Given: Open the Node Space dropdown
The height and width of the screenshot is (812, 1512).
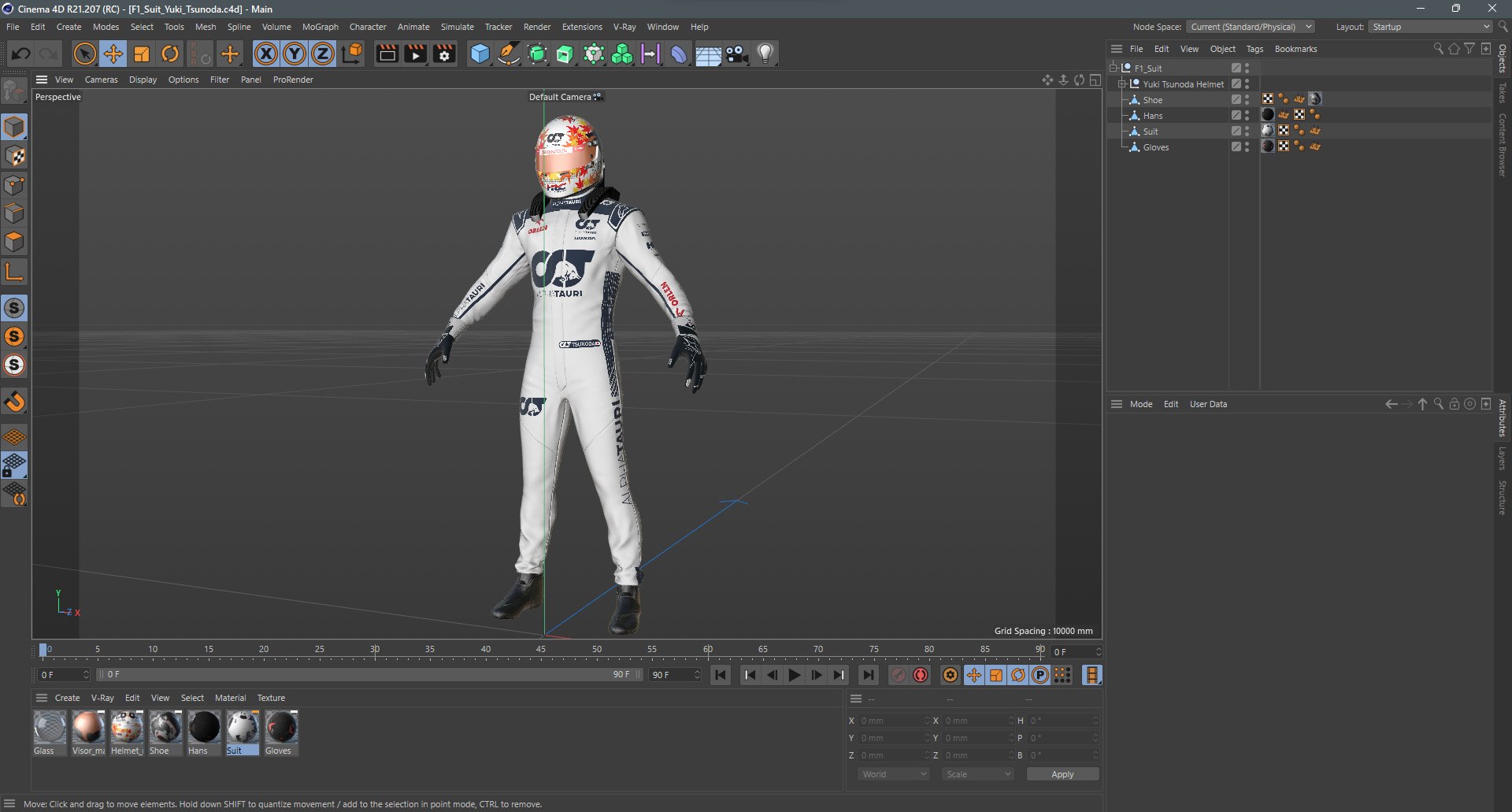Looking at the screenshot, I should [x=1251, y=27].
